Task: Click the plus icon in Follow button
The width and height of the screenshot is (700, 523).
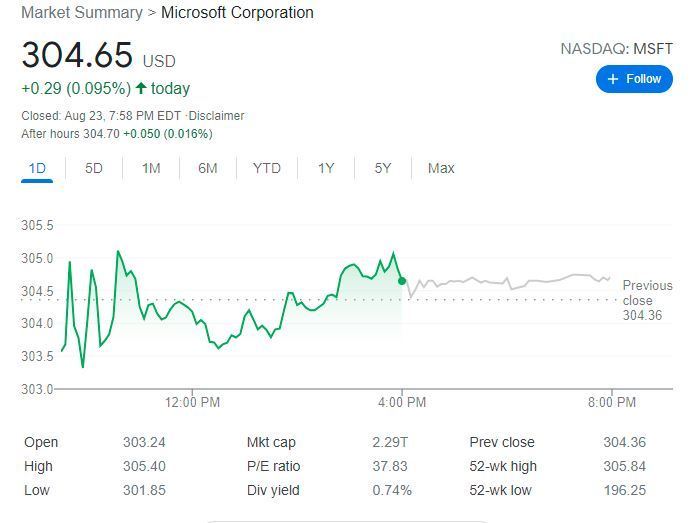Action: [613, 79]
